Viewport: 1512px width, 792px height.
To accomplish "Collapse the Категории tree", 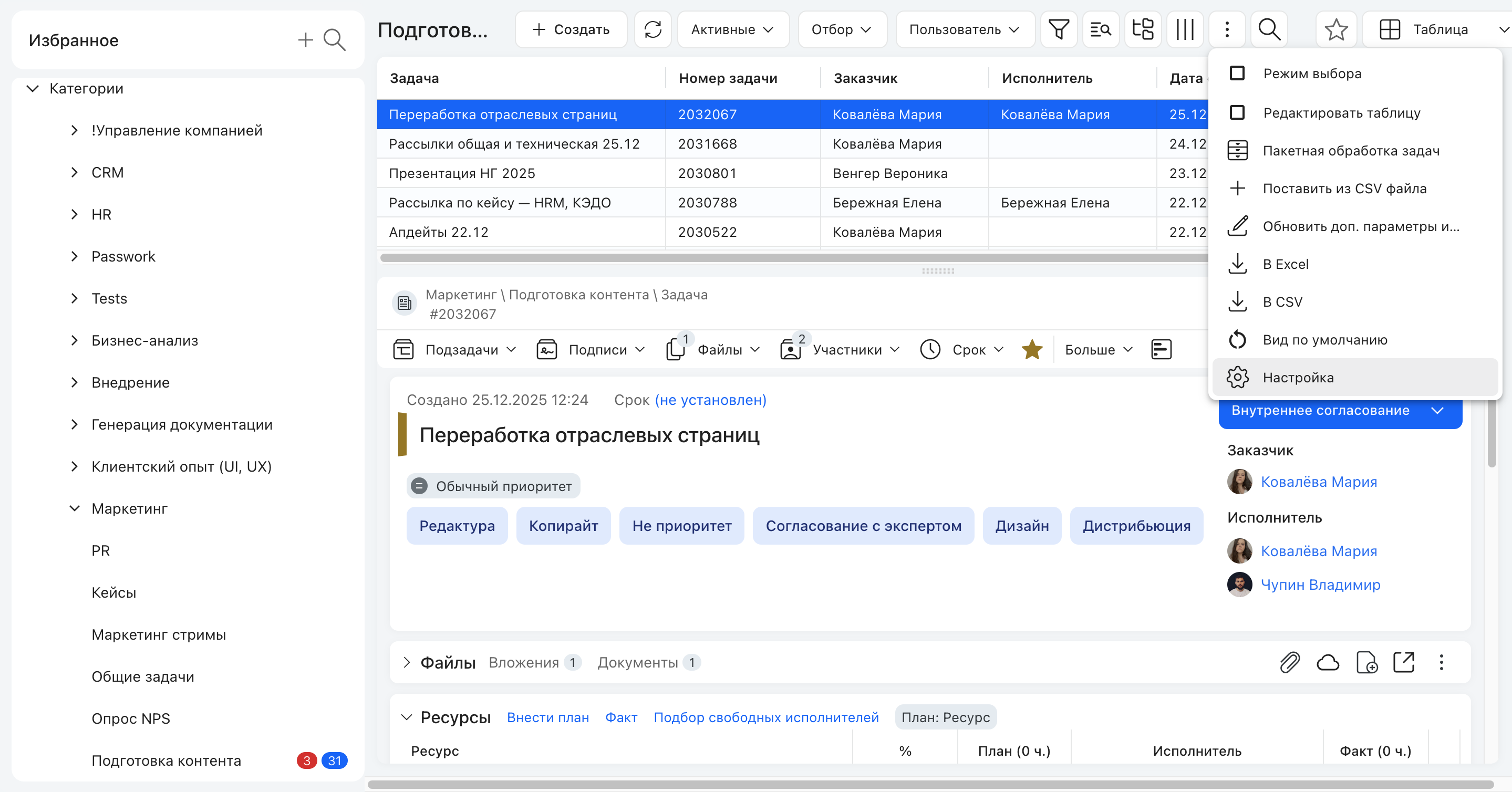I will coord(33,89).
